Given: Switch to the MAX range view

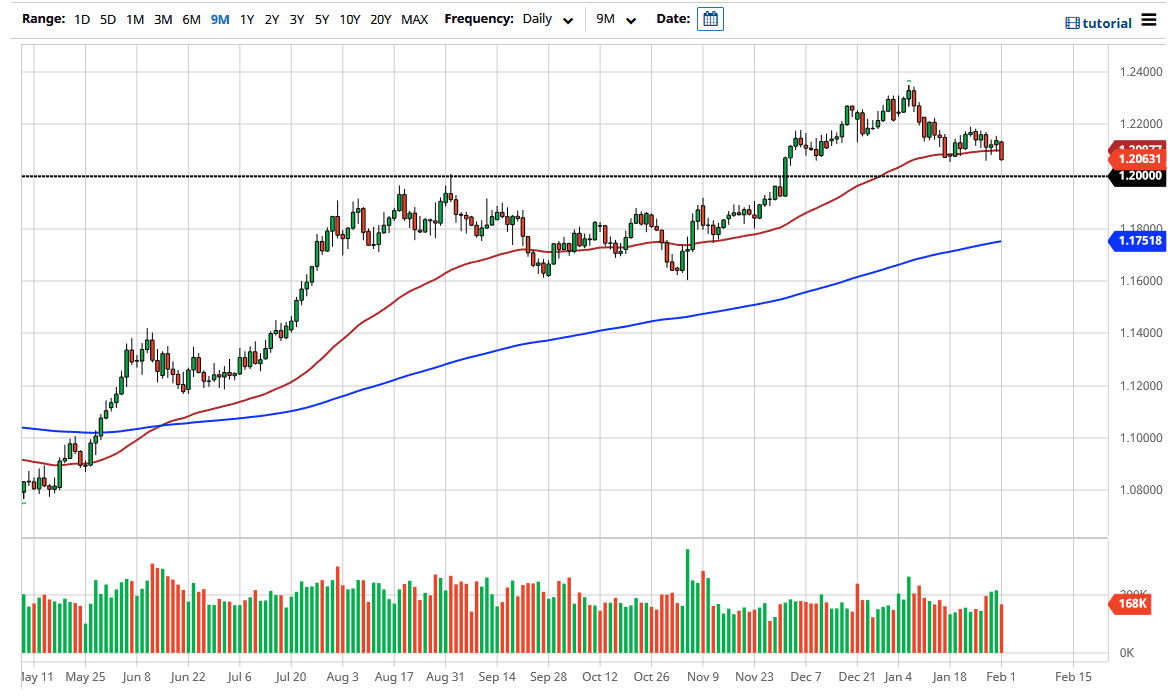Looking at the screenshot, I should click(x=414, y=19).
